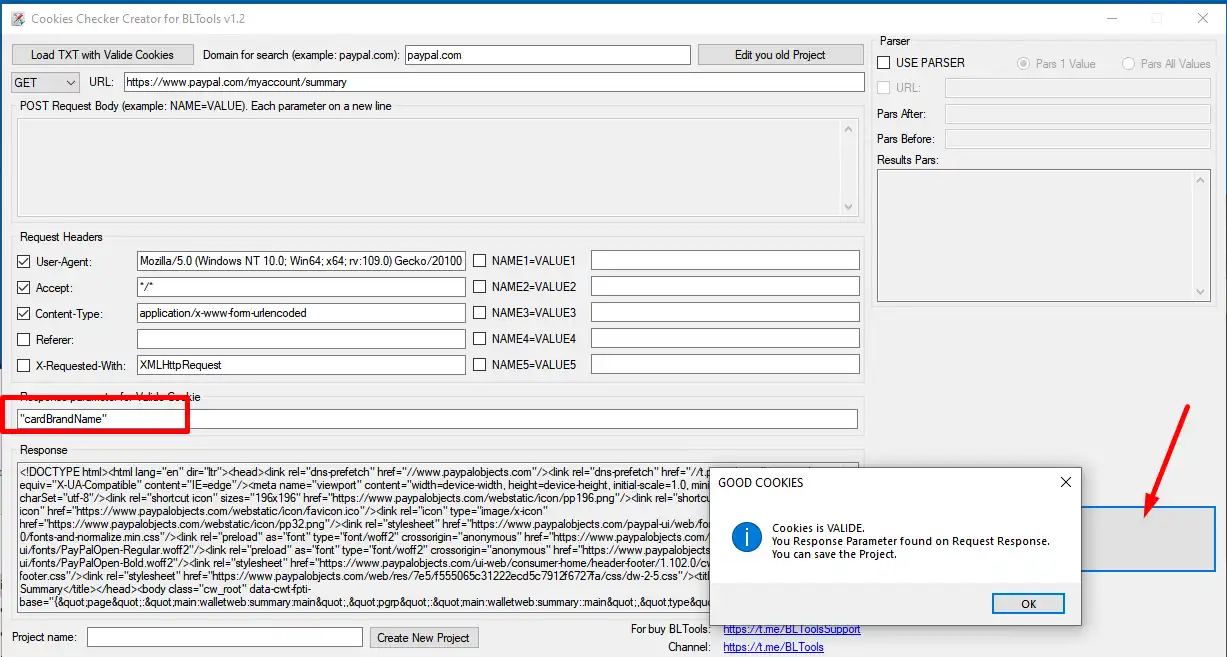Select the Pars 1 Value radio button
This screenshot has height=657, width=1227.
click(x=1023, y=64)
